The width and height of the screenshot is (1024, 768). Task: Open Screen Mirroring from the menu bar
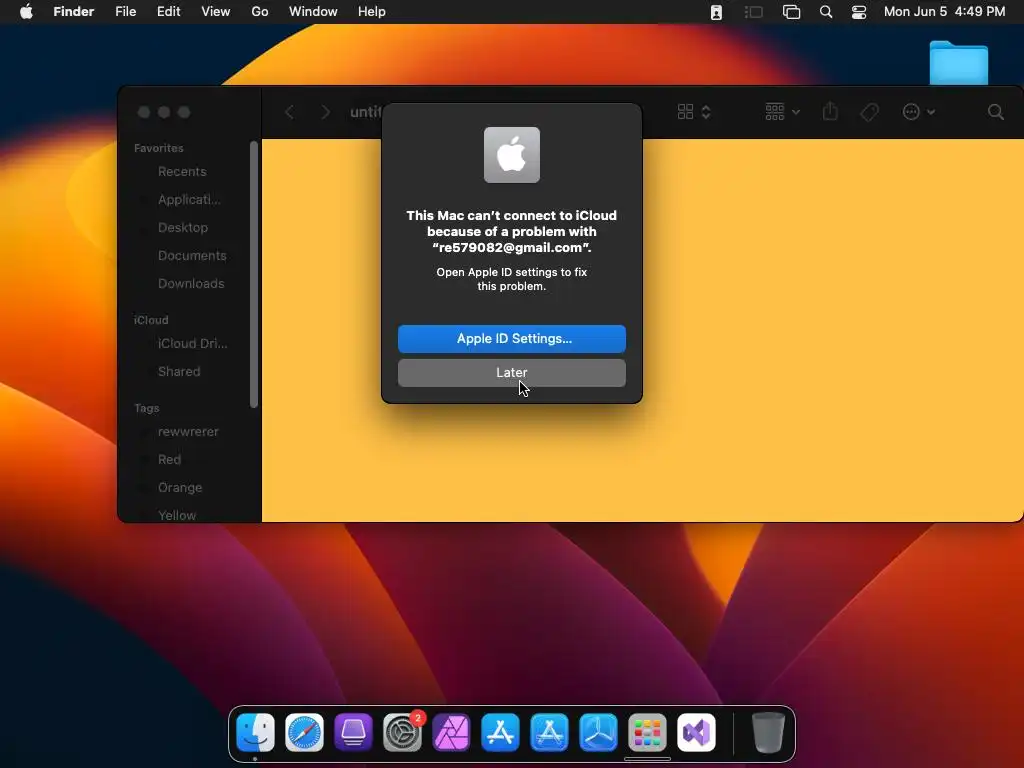(792, 12)
